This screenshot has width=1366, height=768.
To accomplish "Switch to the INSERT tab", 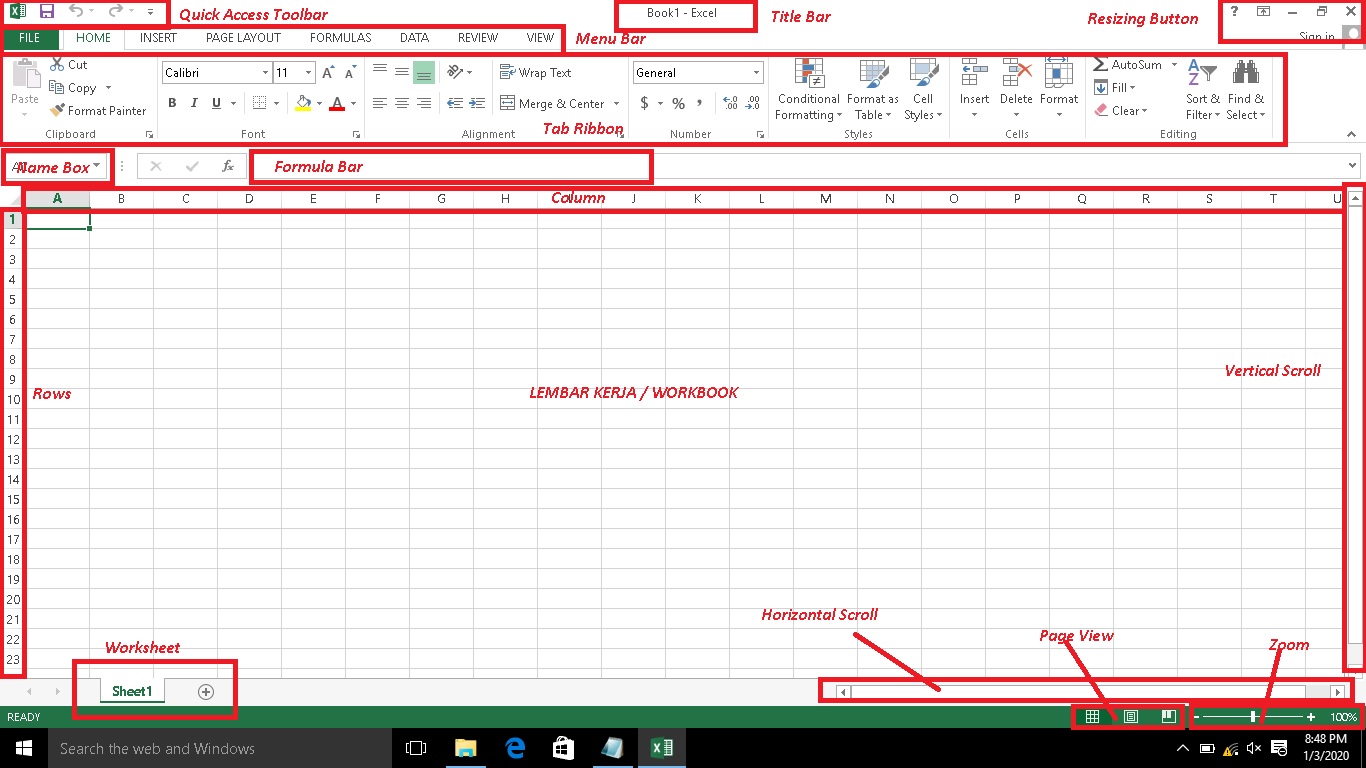I will click(158, 38).
